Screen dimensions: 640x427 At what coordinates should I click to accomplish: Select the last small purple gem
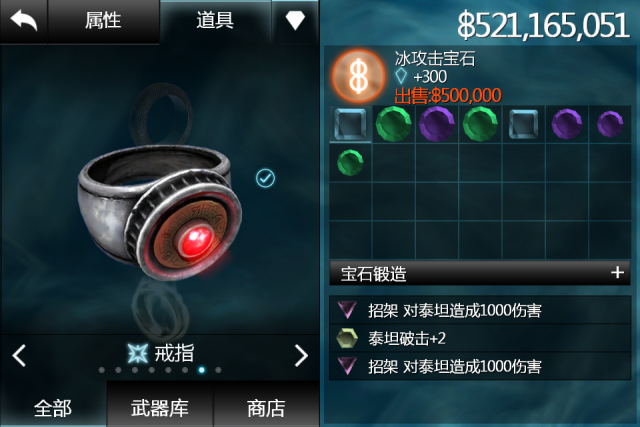tap(610, 124)
